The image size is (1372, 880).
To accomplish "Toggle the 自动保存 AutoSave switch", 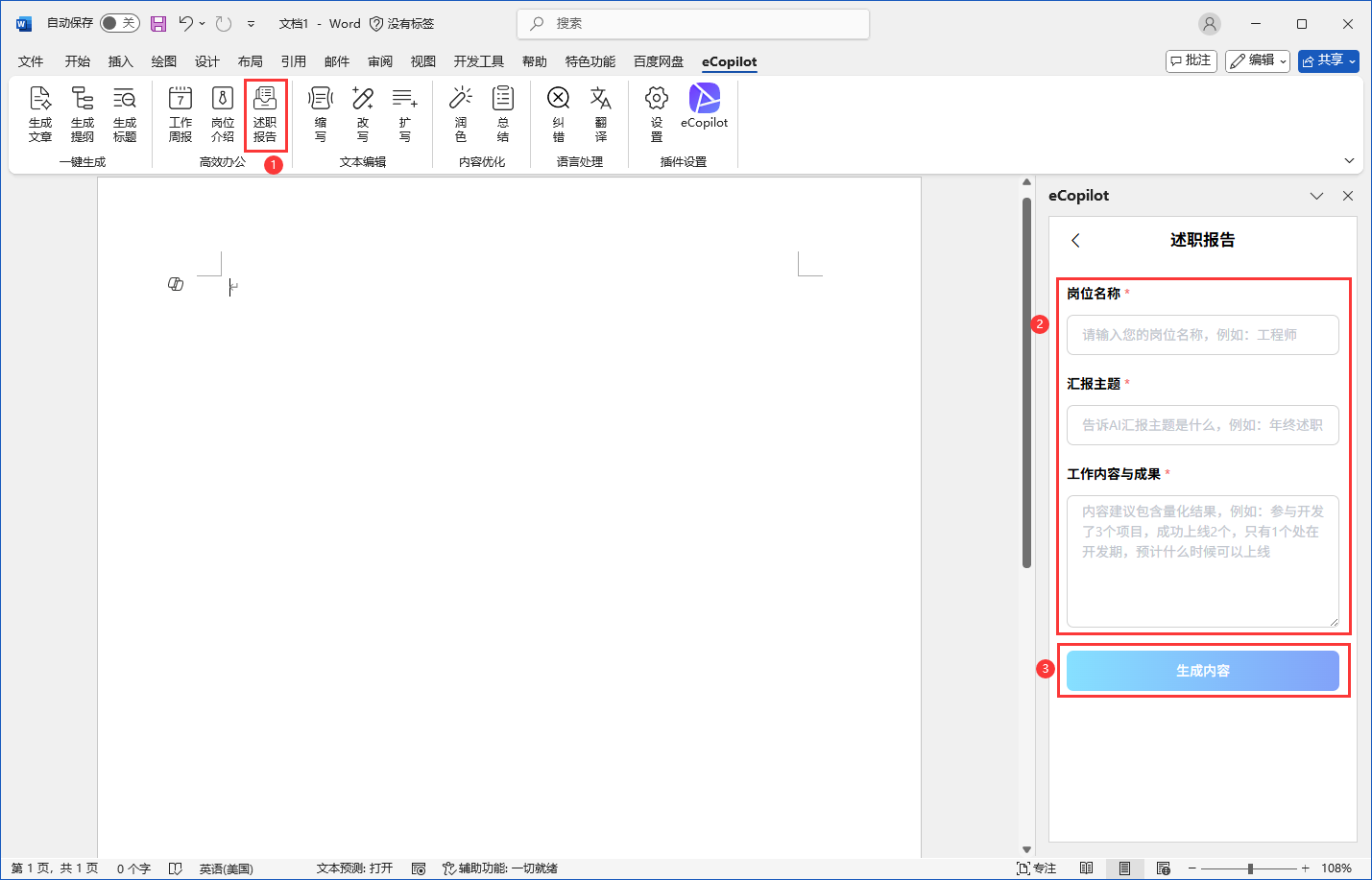I will tap(119, 23).
